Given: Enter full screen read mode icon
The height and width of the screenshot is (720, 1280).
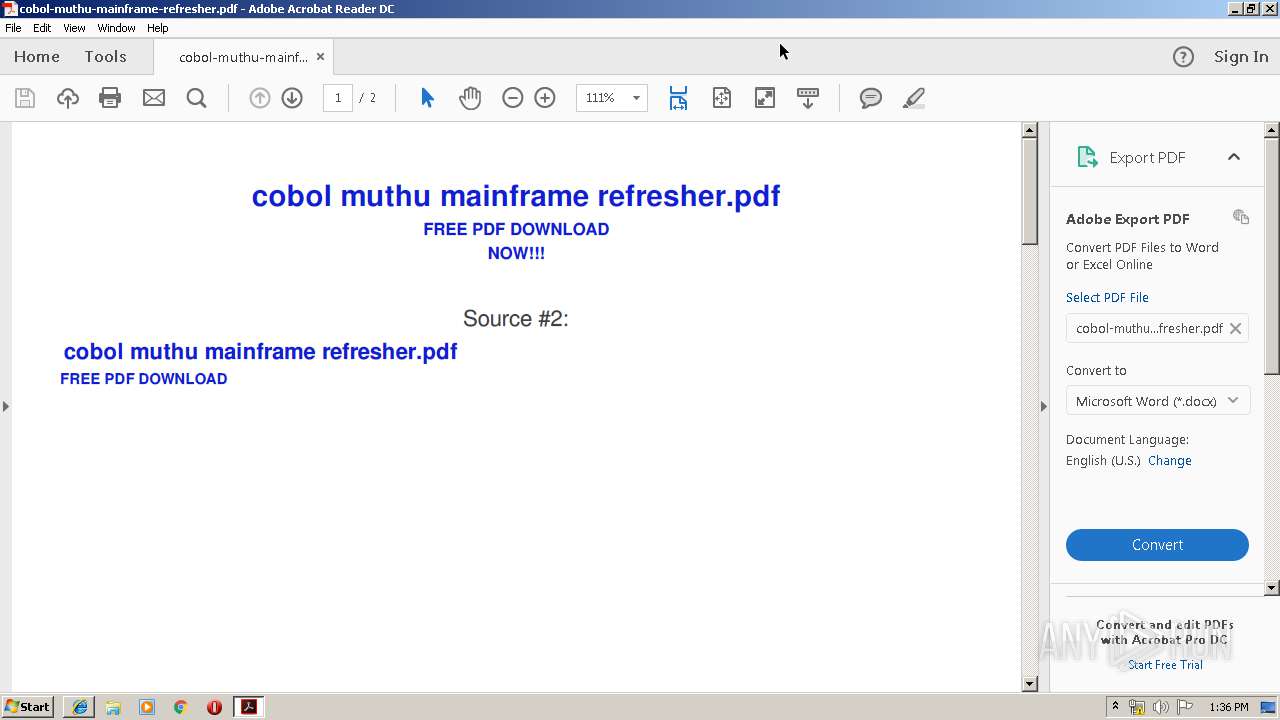Looking at the screenshot, I should (765, 98).
